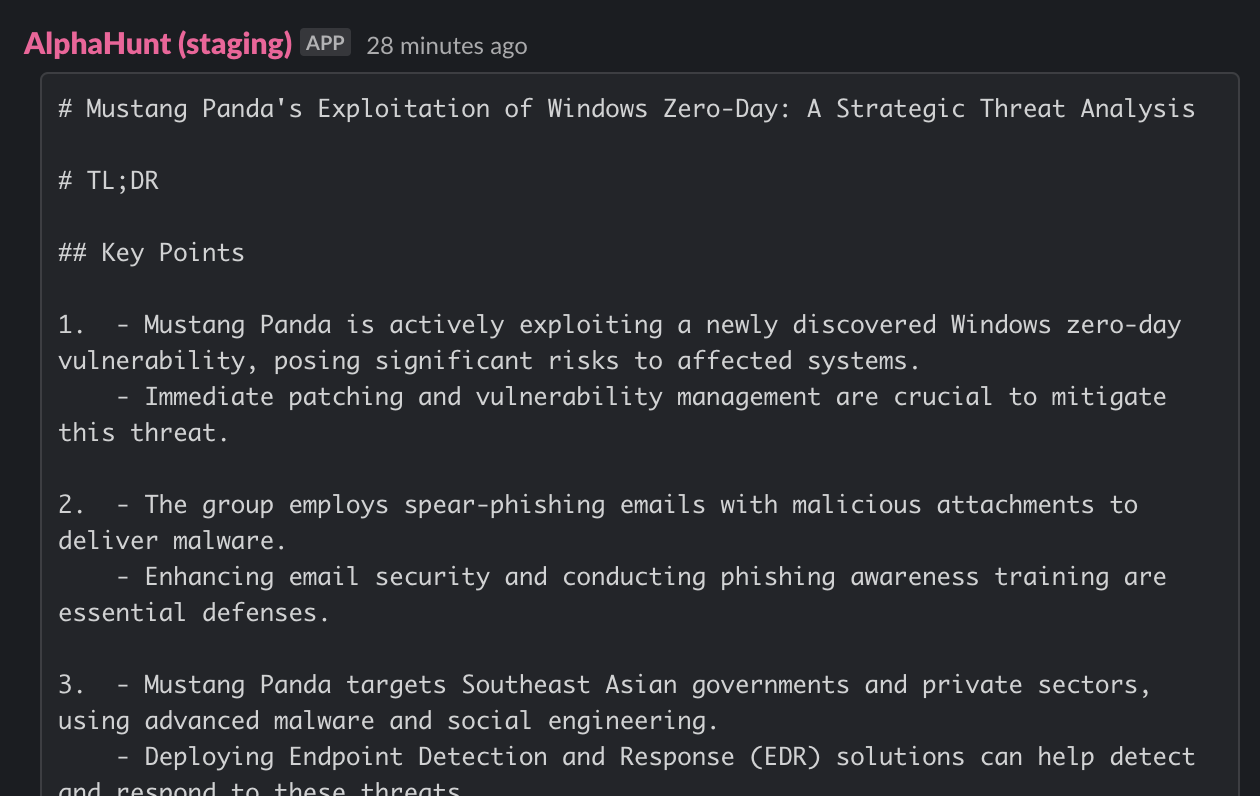
Task: Click the '## Key Points' heading
Action: (152, 253)
